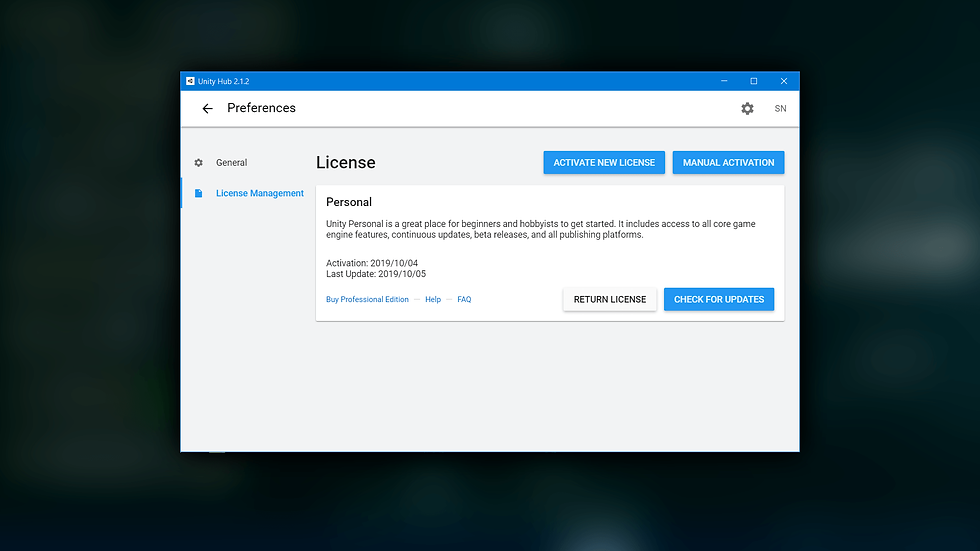Open Buy Professional Edition link
The height and width of the screenshot is (551, 980).
[x=368, y=299]
